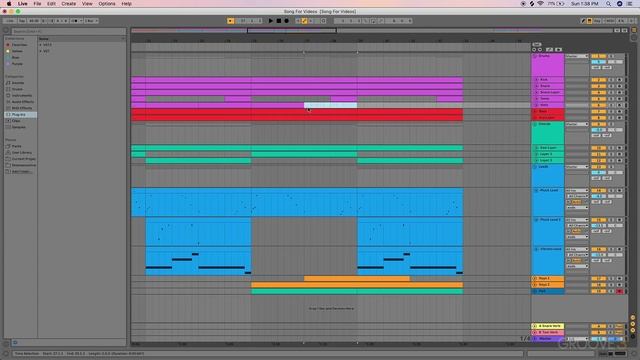Select the Plug-ins browser category
Viewport: 640px width, 360px height.
pyautogui.click(x=20, y=115)
